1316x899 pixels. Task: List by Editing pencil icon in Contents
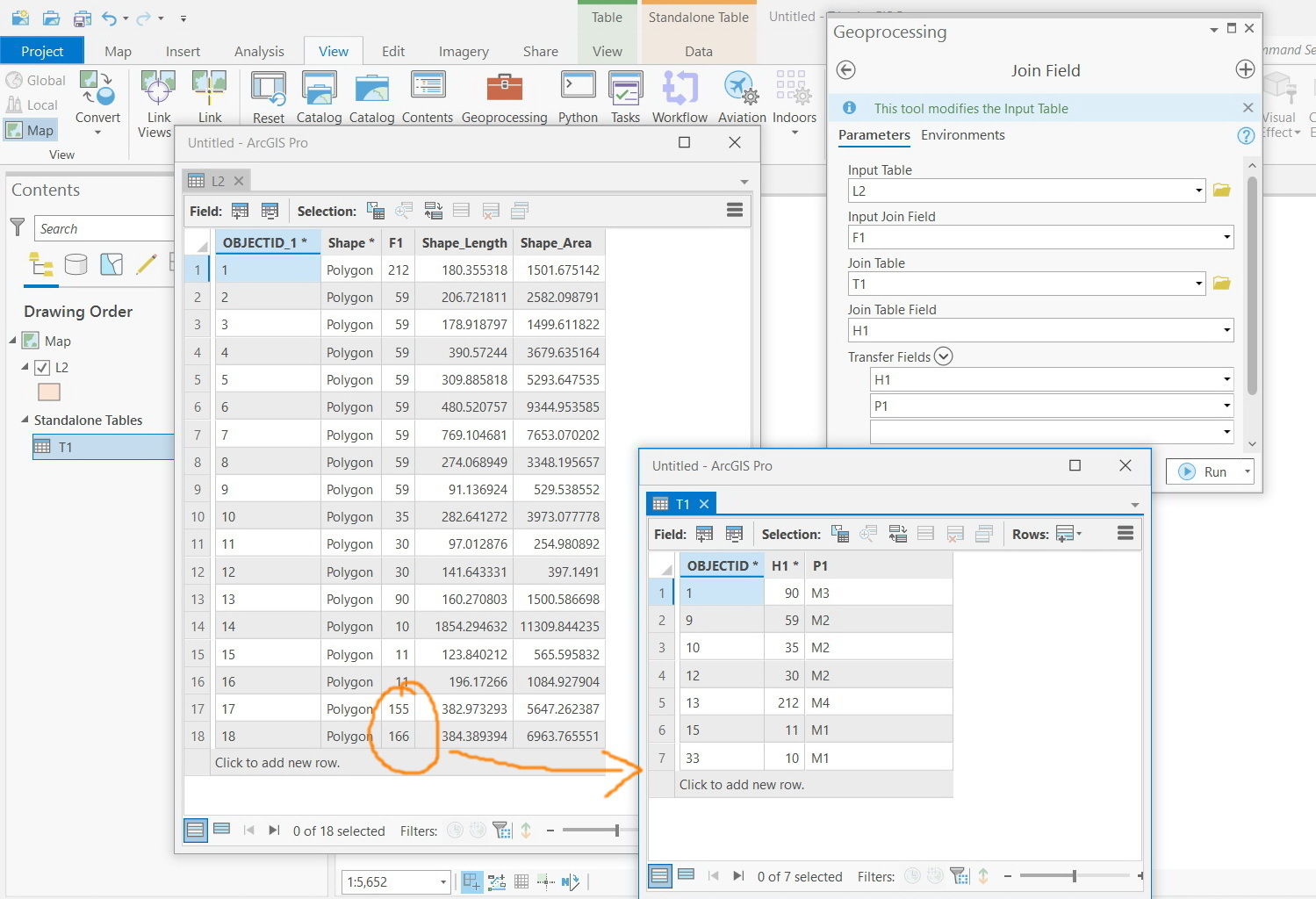[147, 264]
